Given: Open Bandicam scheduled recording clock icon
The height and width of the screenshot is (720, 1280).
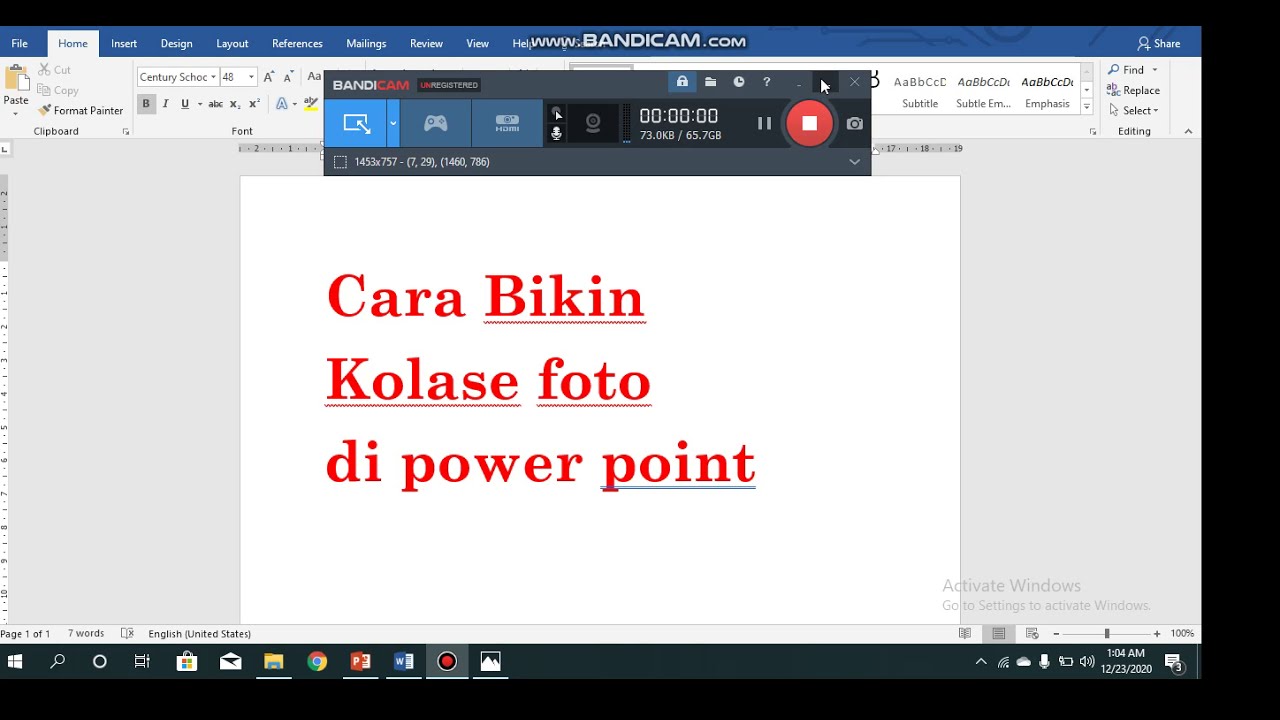Looking at the screenshot, I should [x=738, y=82].
